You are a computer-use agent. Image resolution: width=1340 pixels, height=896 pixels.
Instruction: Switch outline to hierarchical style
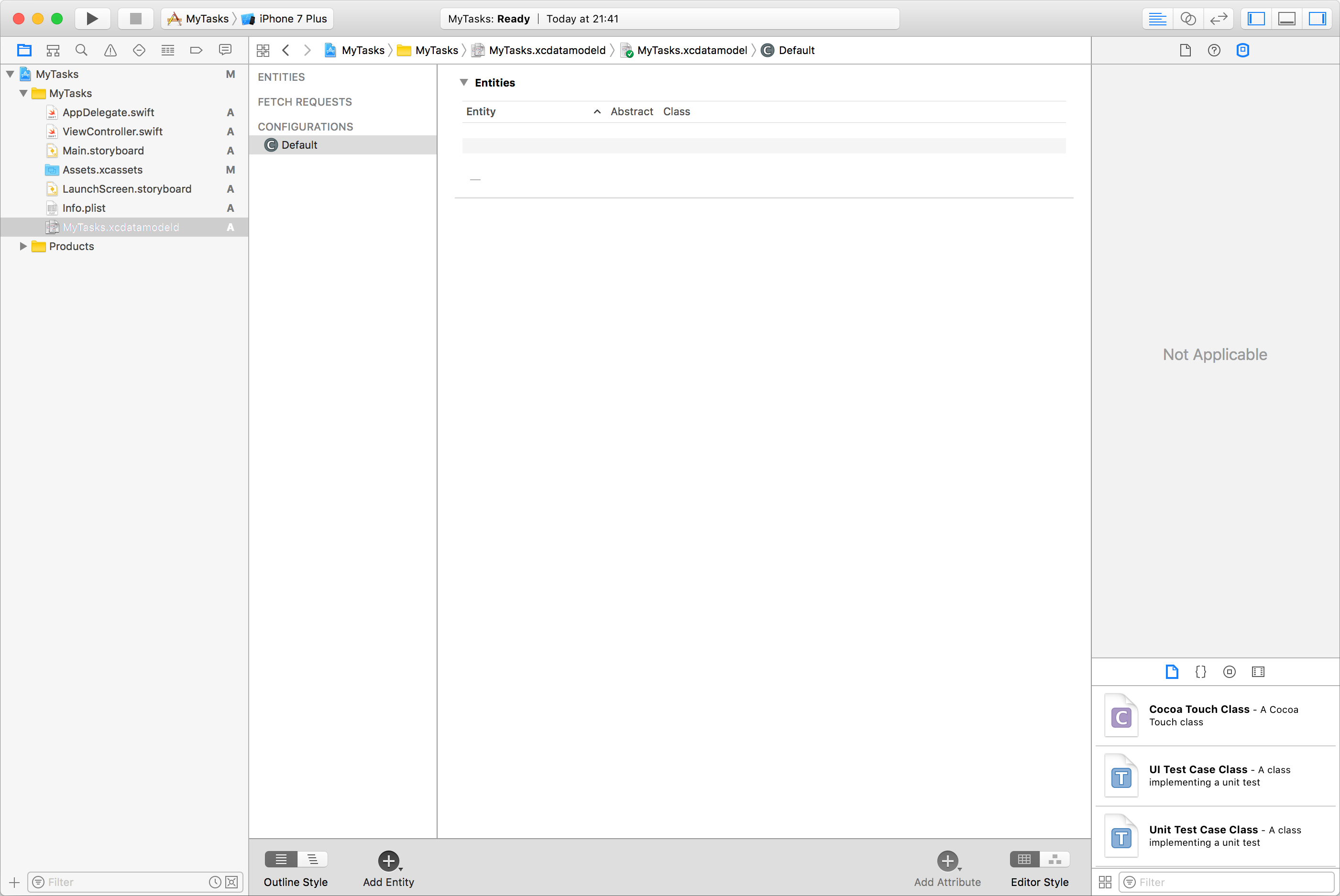click(313, 860)
